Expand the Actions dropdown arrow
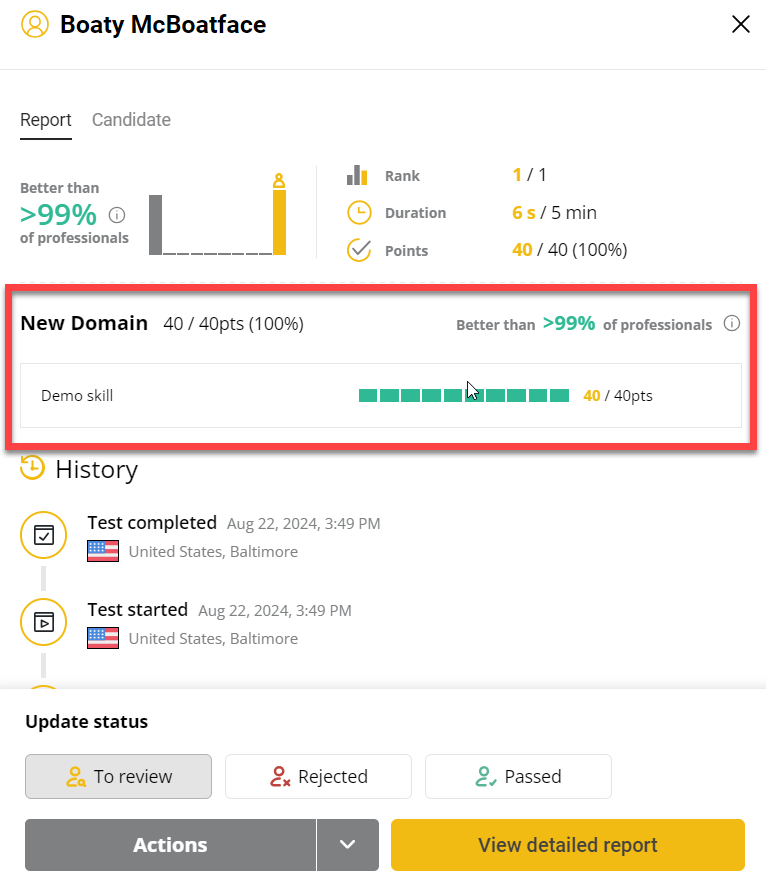 (x=348, y=845)
